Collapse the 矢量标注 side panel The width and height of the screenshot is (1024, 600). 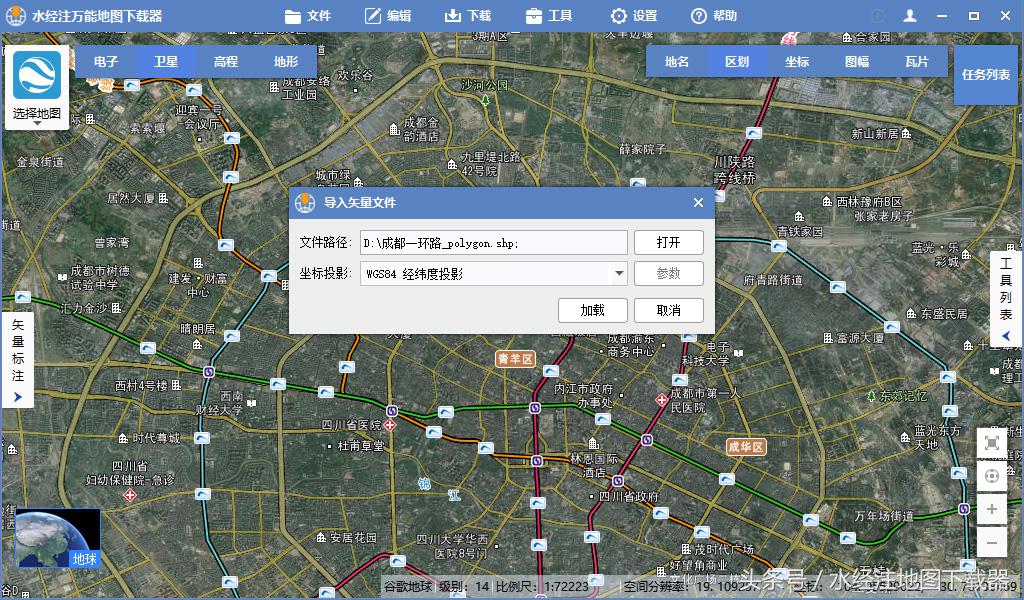pos(17,396)
